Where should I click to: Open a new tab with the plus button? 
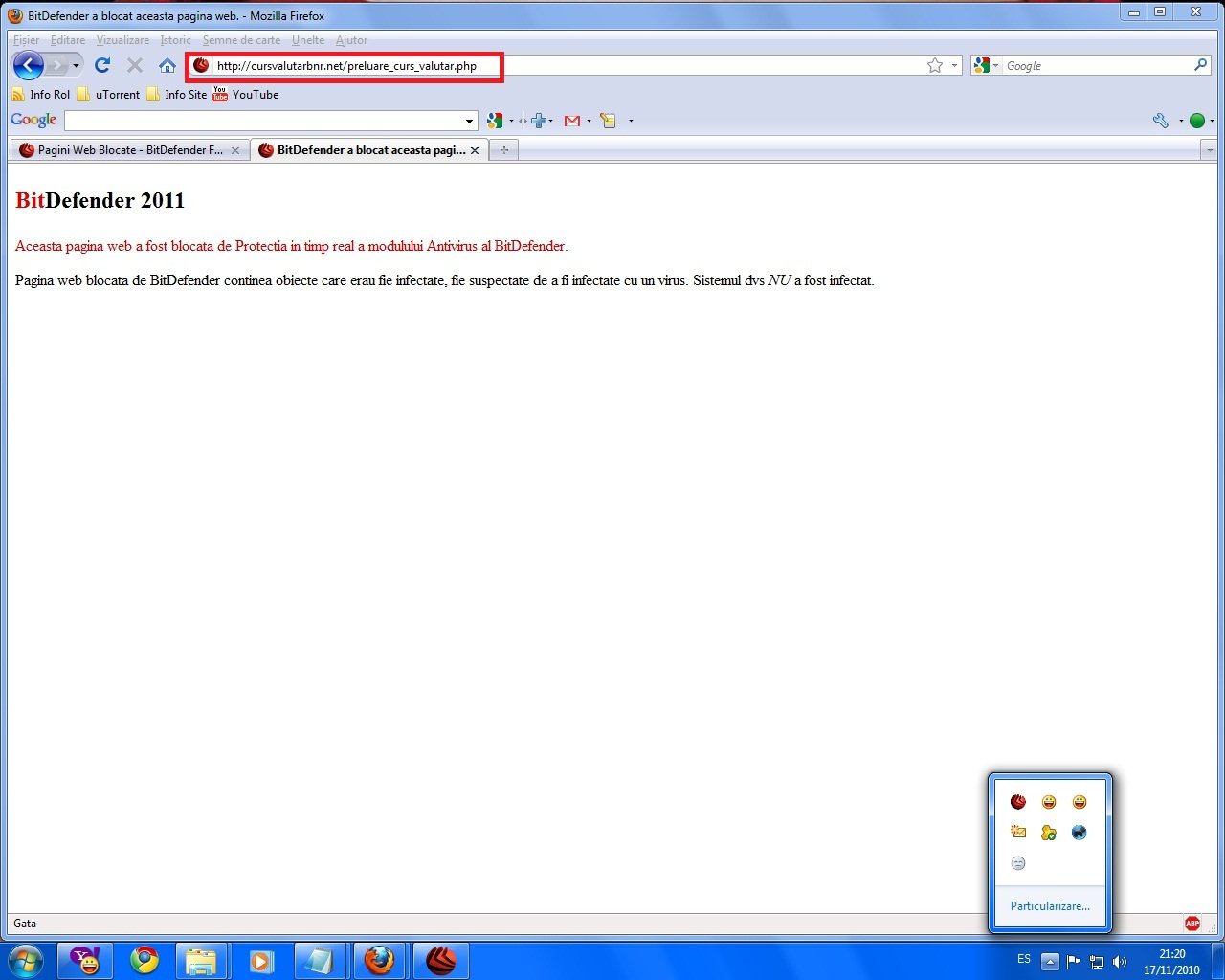click(x=504, y=150)
